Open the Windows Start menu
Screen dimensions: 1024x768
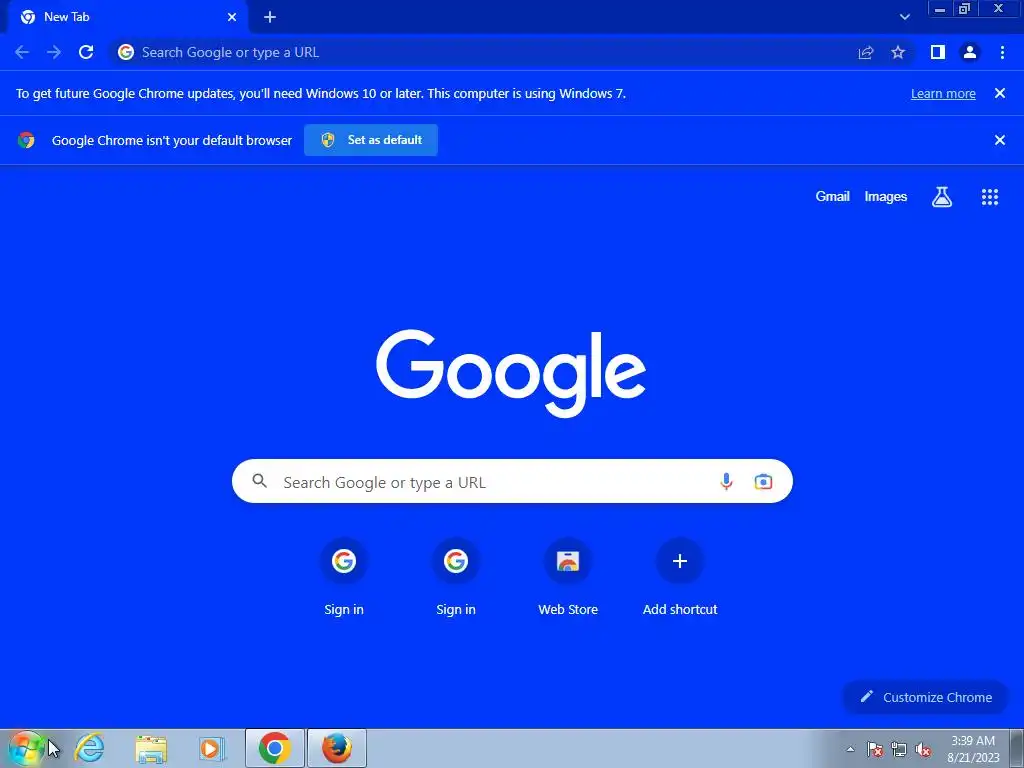(x=25, y=748)
